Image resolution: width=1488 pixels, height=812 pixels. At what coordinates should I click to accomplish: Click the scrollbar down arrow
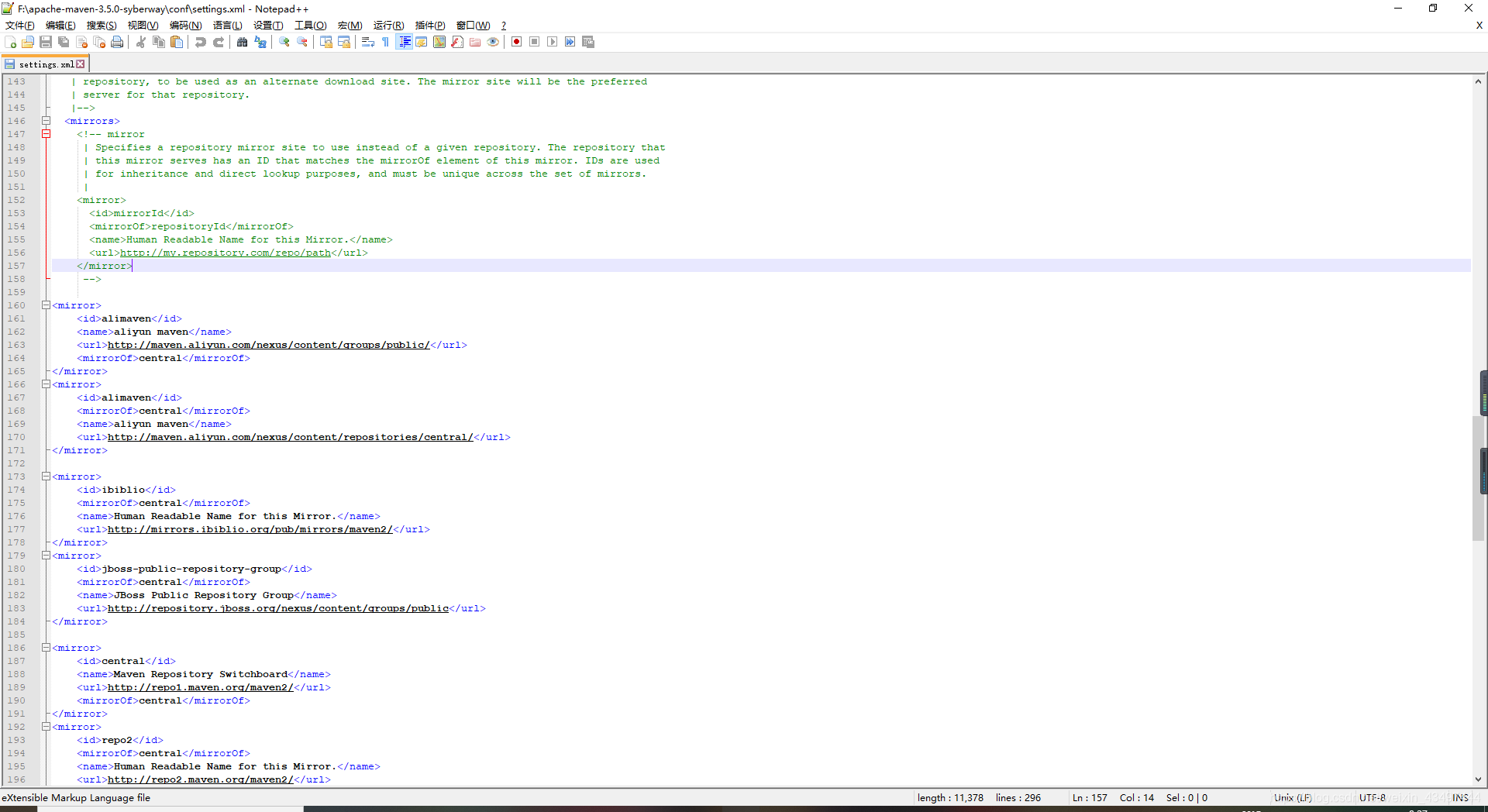[x=1478, y=779]
